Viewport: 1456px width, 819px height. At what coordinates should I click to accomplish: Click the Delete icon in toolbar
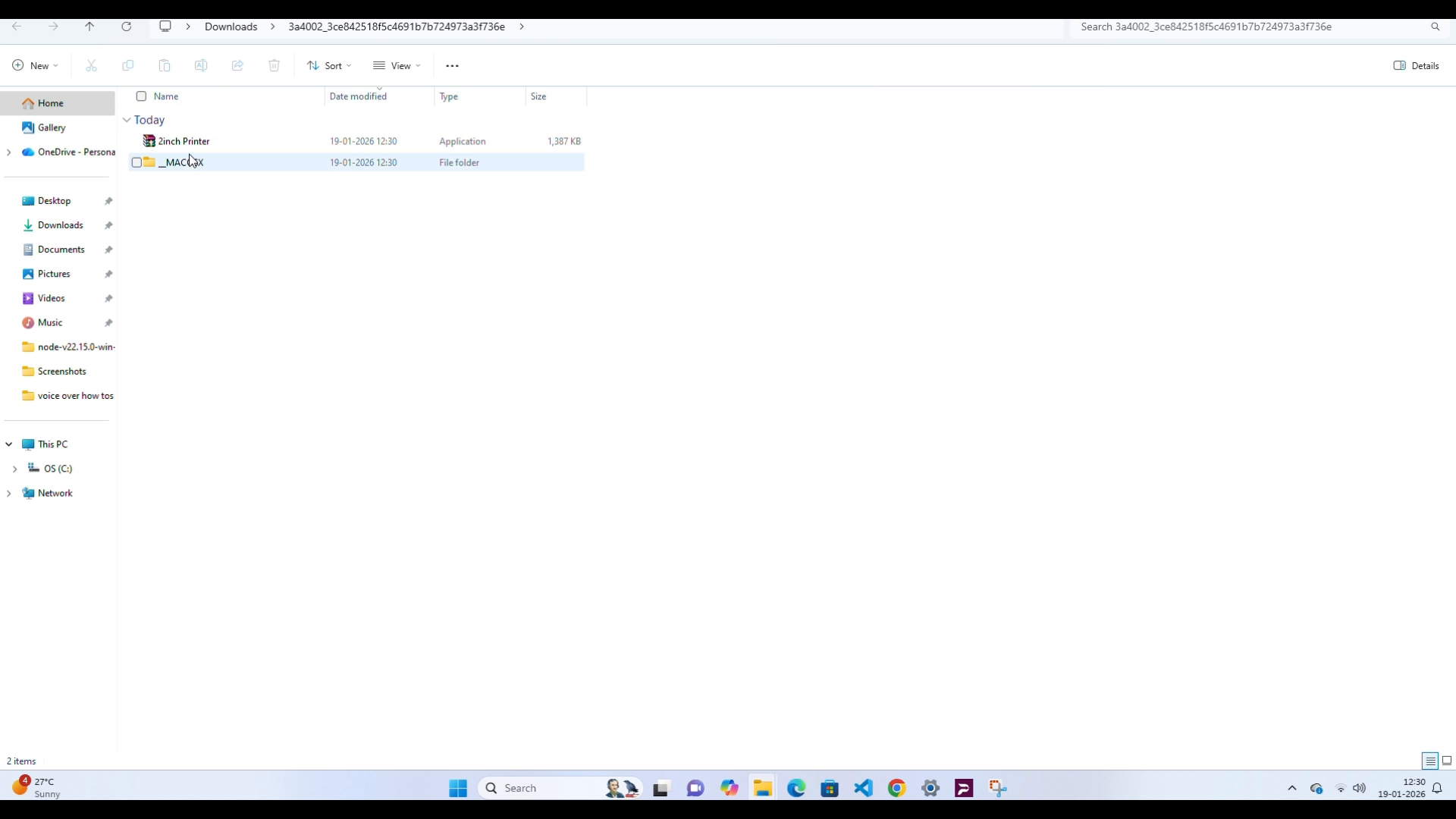[x=274, y=66]
